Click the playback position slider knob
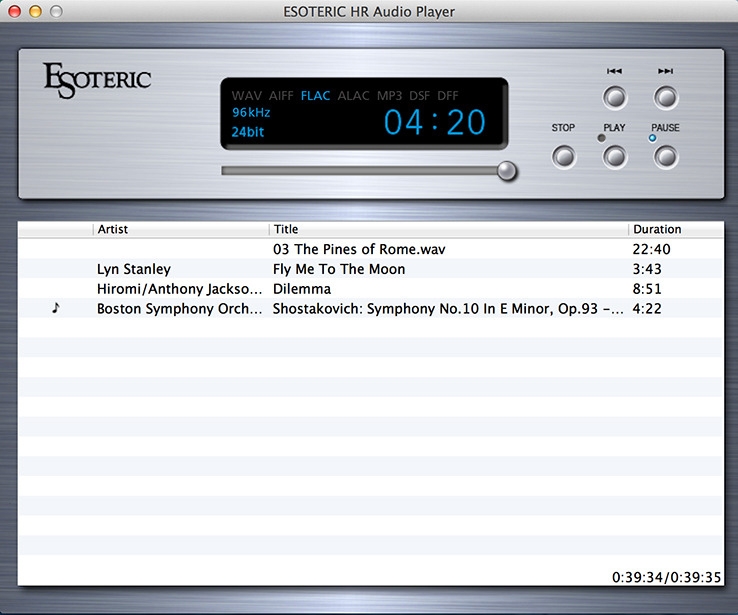Screen dimensions: 738x615 [x=508, y=171]
